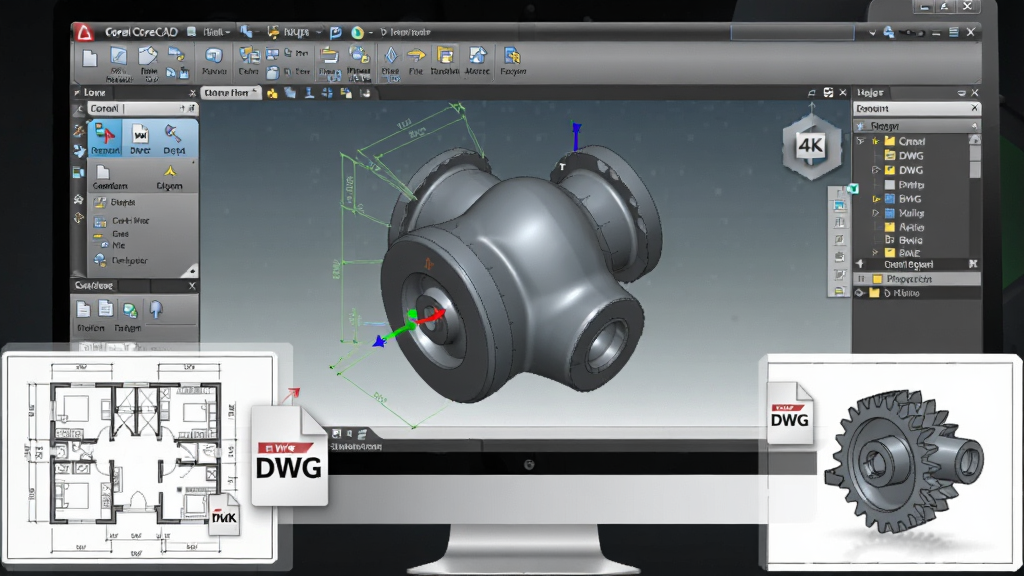This screenshot has width=1024, height=576.
Task: Click the Fine yellow arrow ribbon icon
Action: (x=415, y=56)
